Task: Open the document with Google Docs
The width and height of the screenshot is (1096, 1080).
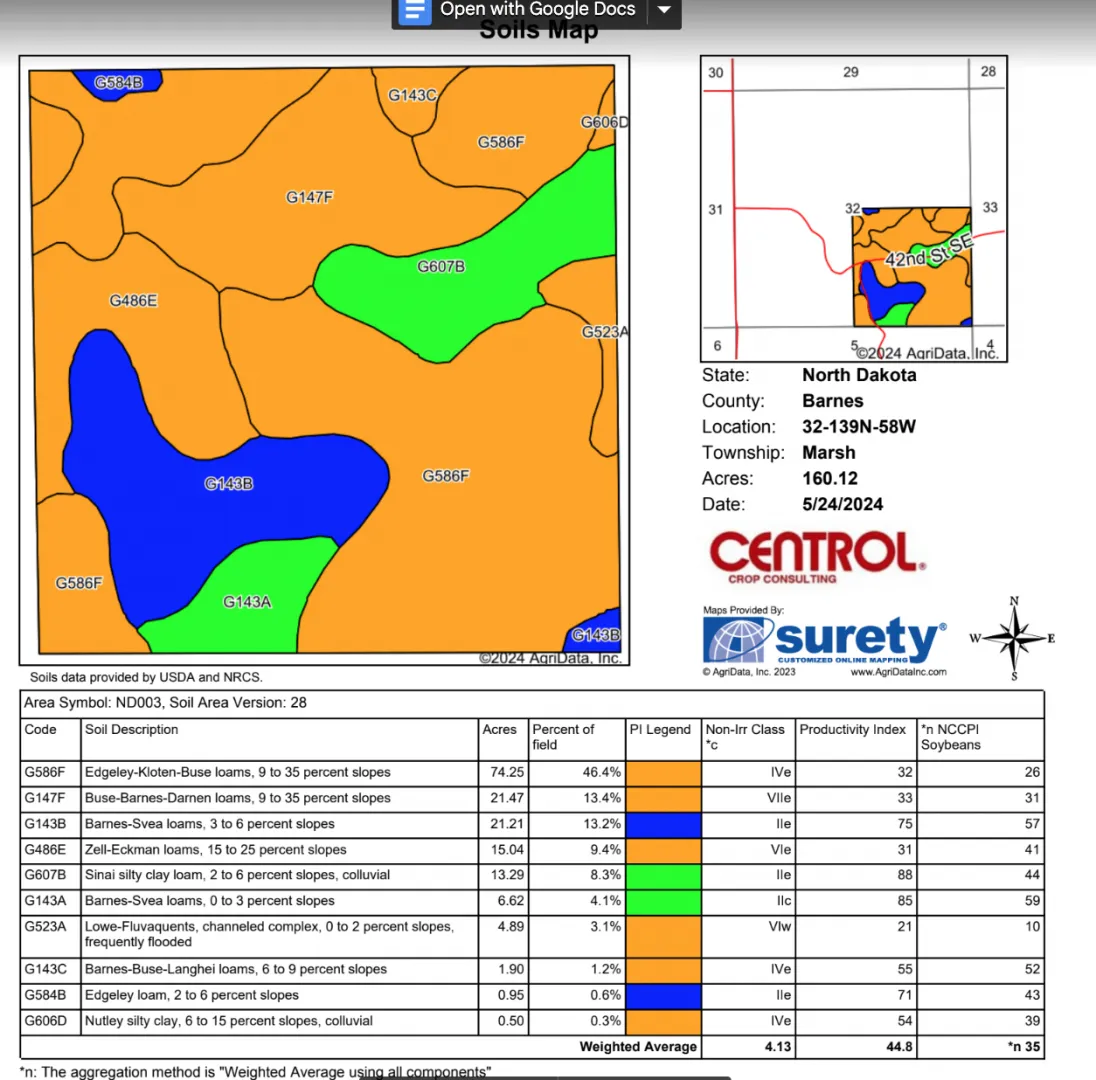Action: click(x=537, y=10)
